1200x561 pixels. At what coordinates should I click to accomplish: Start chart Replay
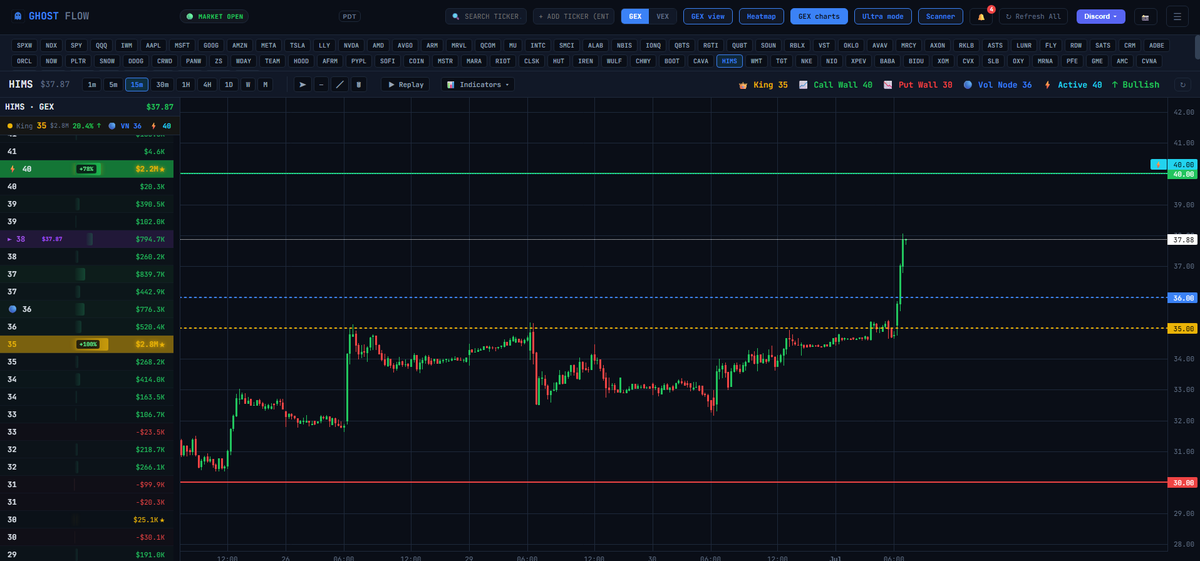[x=405, y=85]
